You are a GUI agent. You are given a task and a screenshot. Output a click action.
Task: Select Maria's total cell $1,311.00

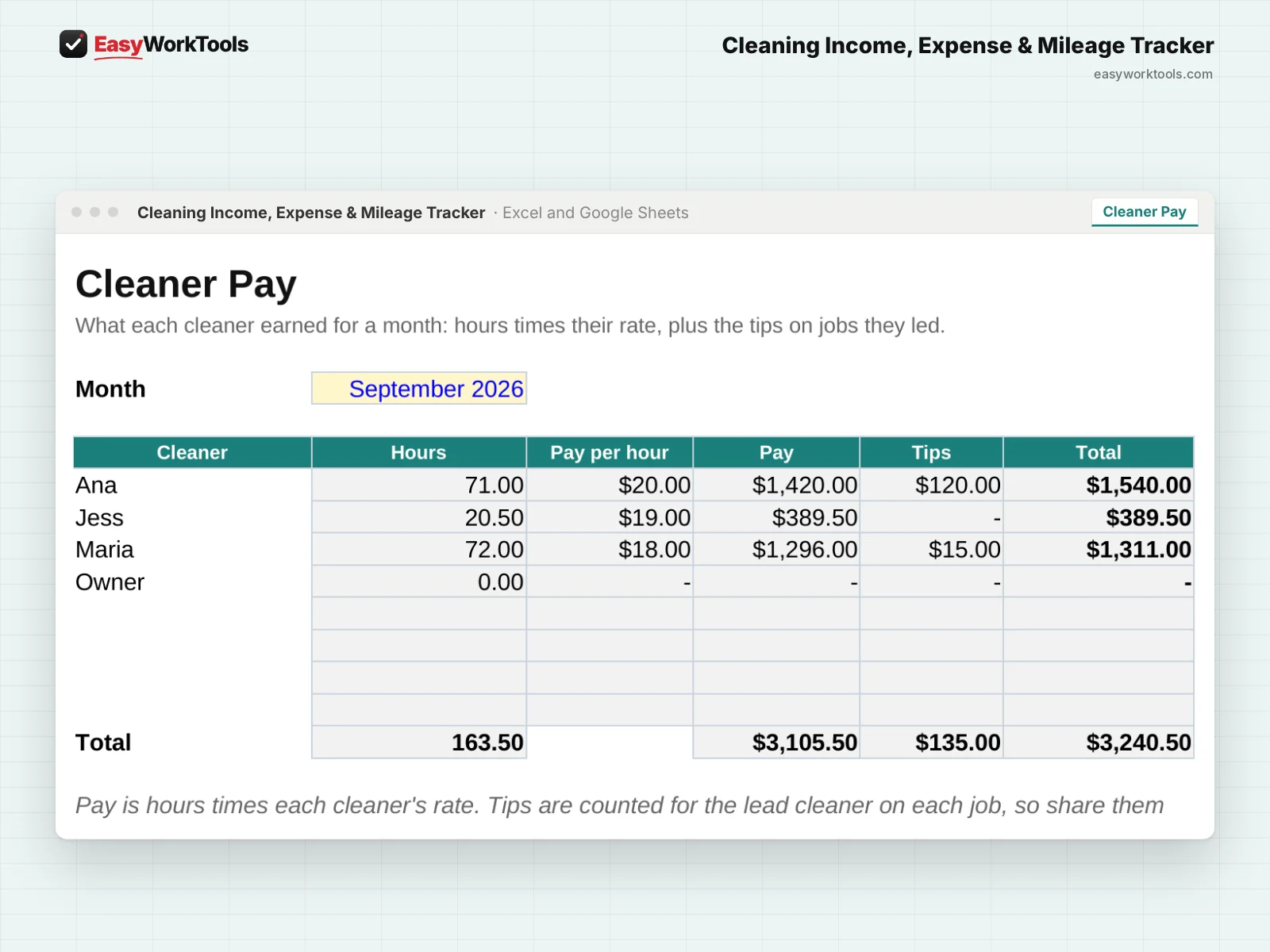coord(1099,549)
